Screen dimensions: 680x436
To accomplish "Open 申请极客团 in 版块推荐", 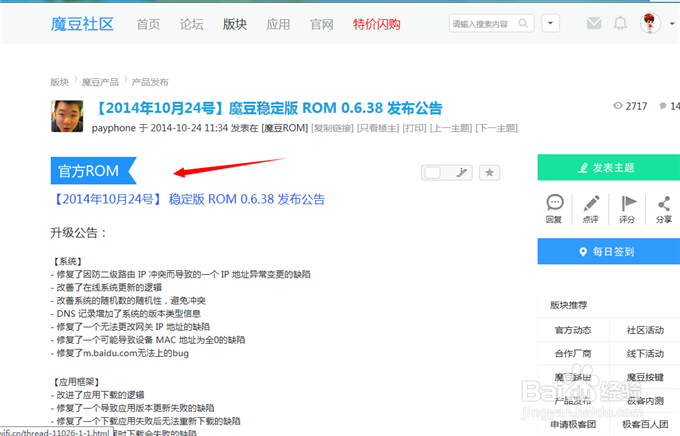I will click(x=573, y=424).
